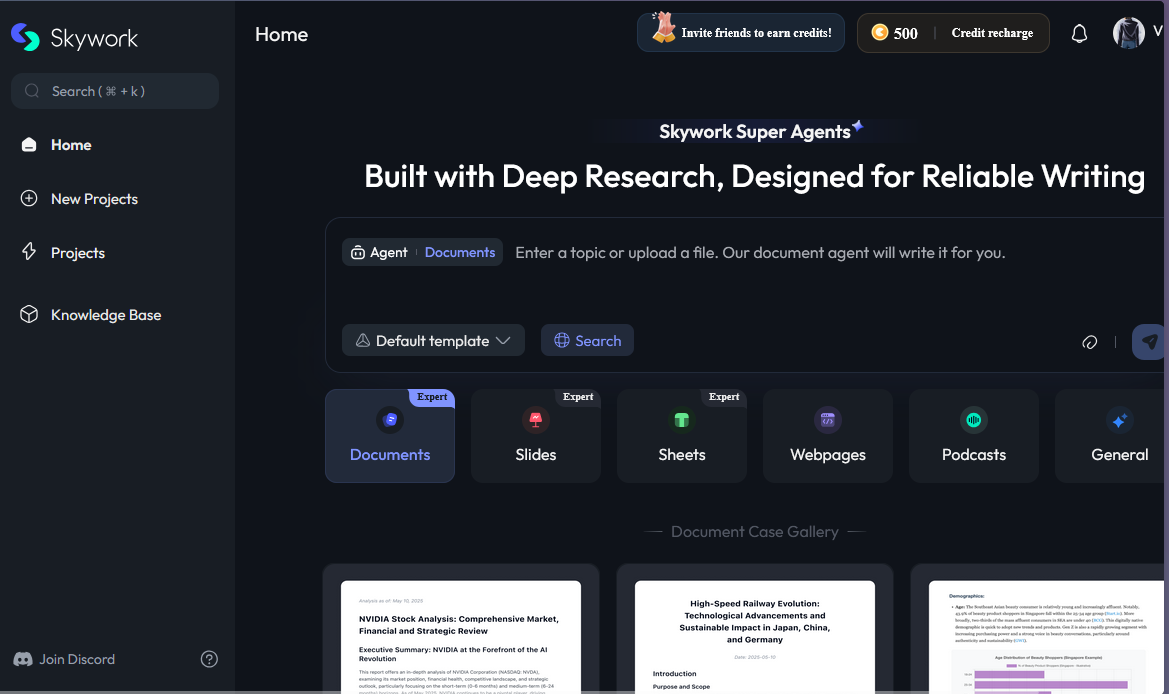Click the Knowledge Base cube icon

pos(29,315)
